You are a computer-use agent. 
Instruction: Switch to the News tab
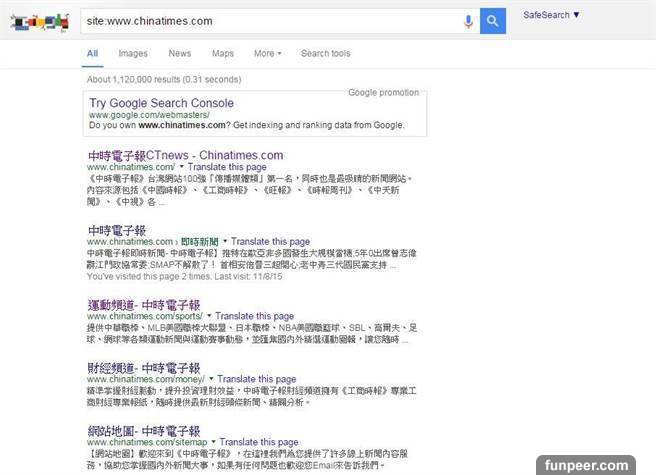pos(180,53)
